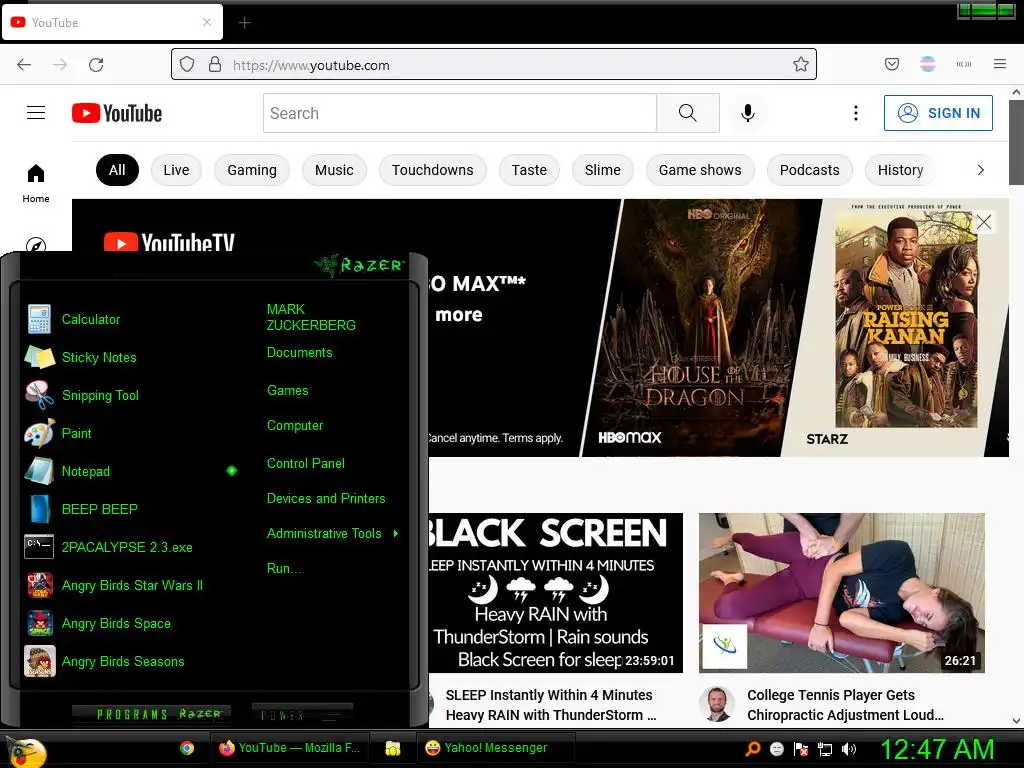Image resolution: width=1024 pixels, height=768 pixels.
Task: Open Chrome from the taskbar
Action: click(x=187, y=748)
